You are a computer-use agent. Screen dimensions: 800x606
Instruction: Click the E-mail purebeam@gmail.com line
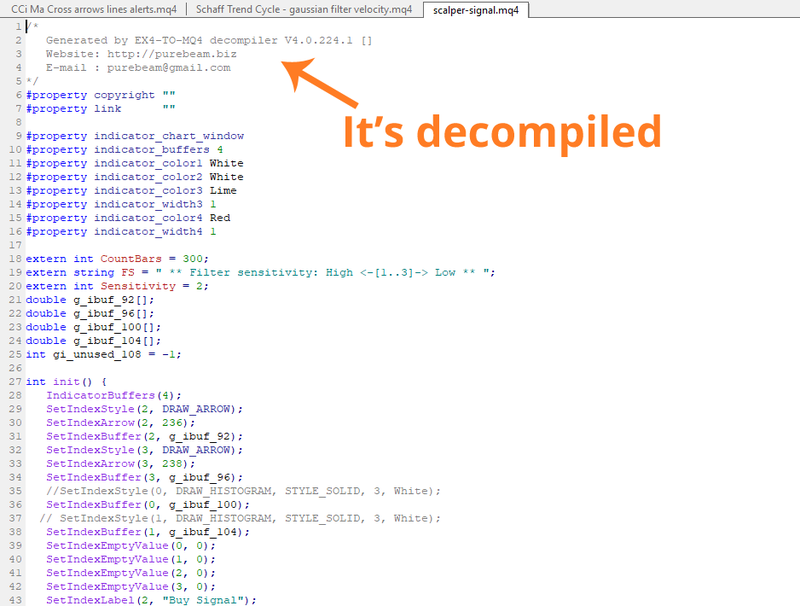pyautogui.click(x=138, y=68)
